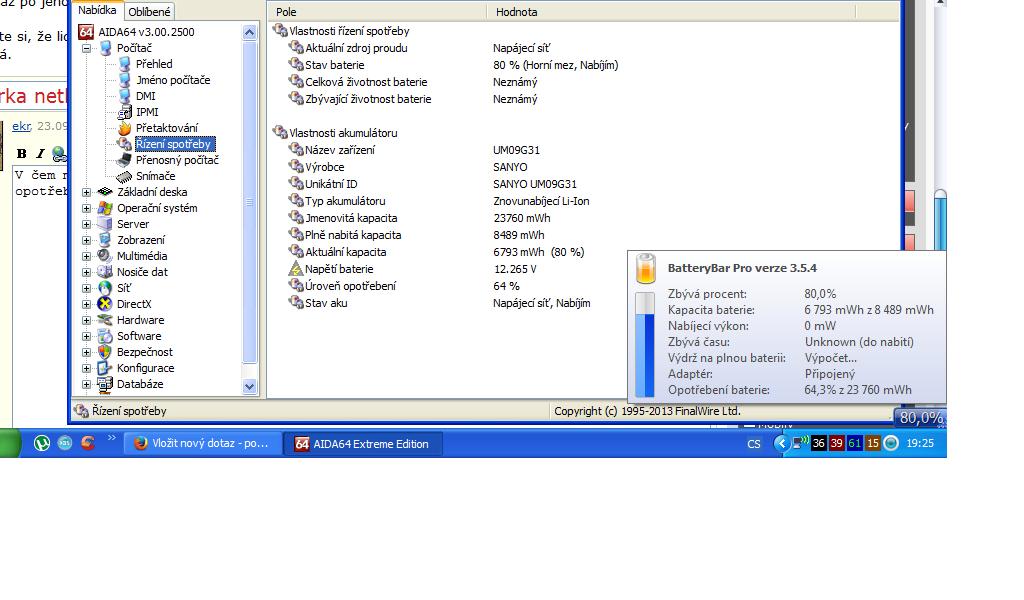Click the tree scrollbar up arrow
The height and width of the screenshot is (600, 1024).
[x=249, y=32]
